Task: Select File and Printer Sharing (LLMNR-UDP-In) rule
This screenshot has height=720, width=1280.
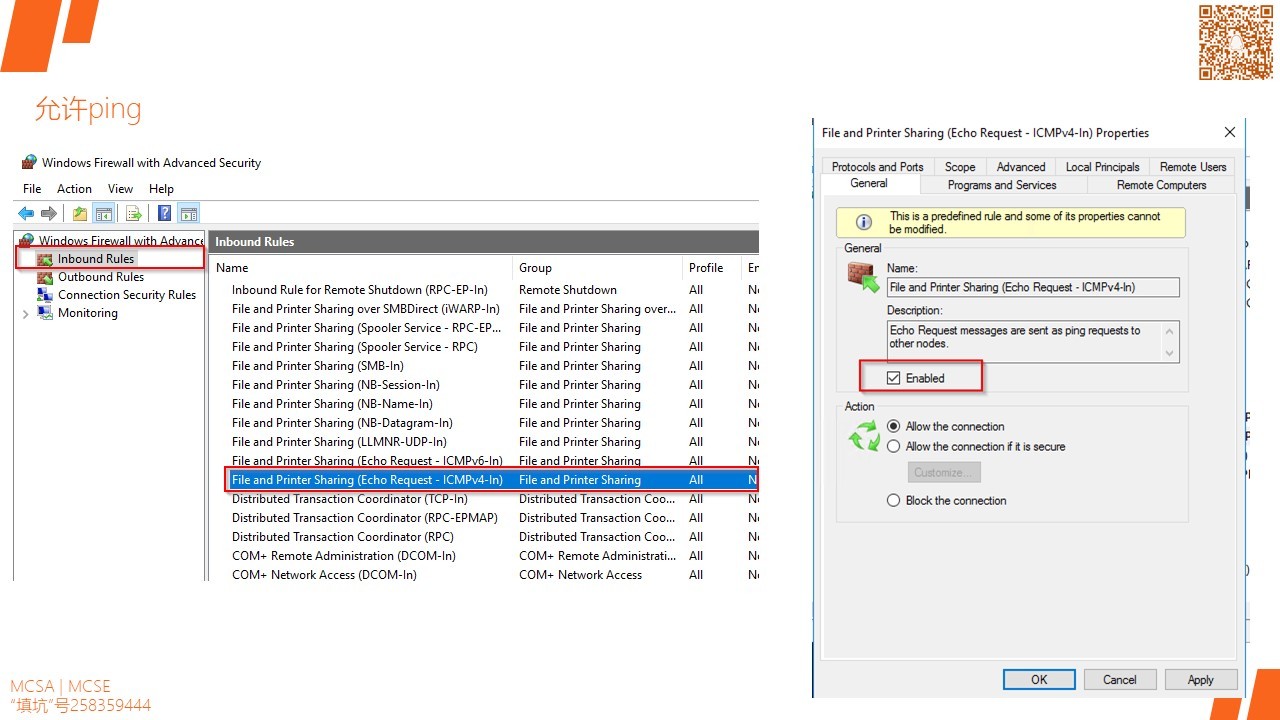Action: click(x=494, y=442)
